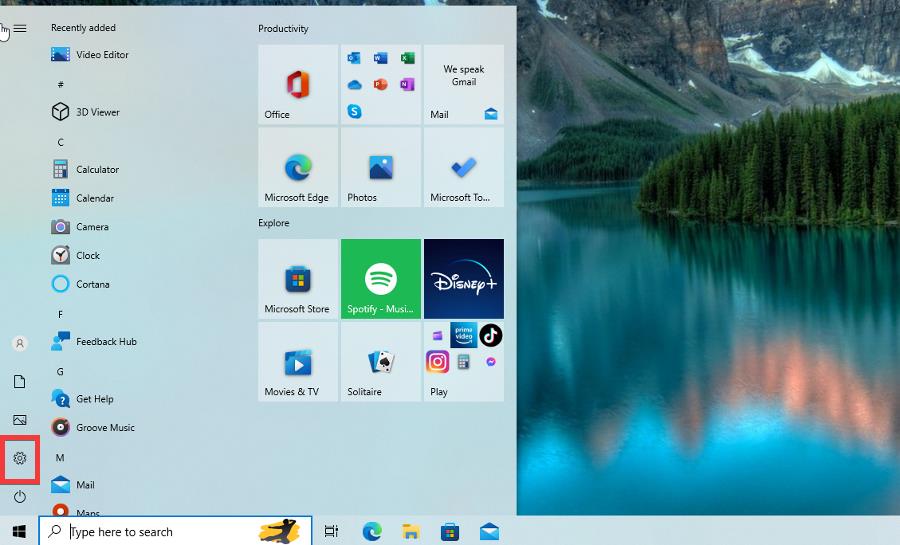Screen dimensions: 900x545
Task: Launch Cortana from app list
Action: (80, 284)
